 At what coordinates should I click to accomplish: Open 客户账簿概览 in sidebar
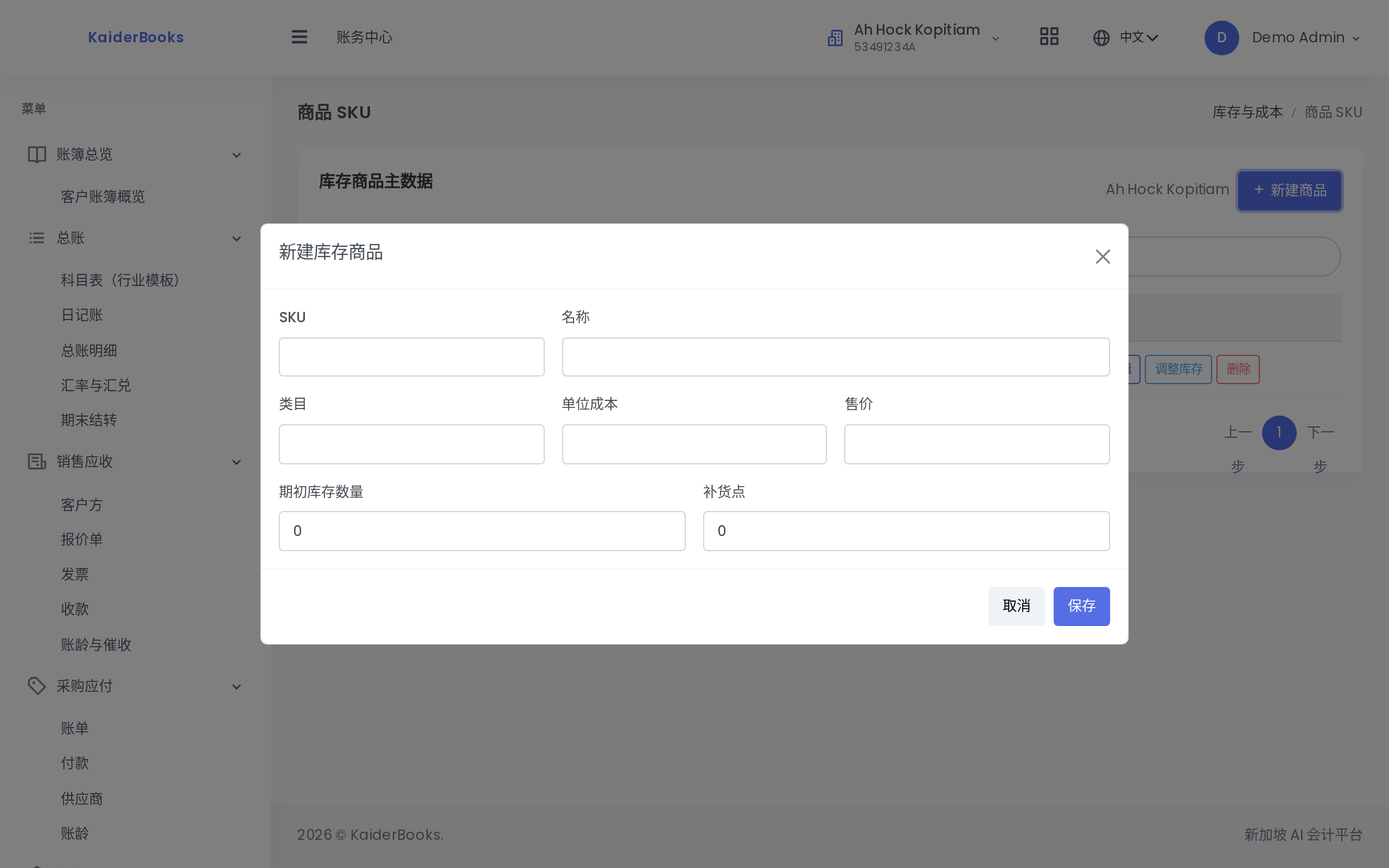(103, 197)
